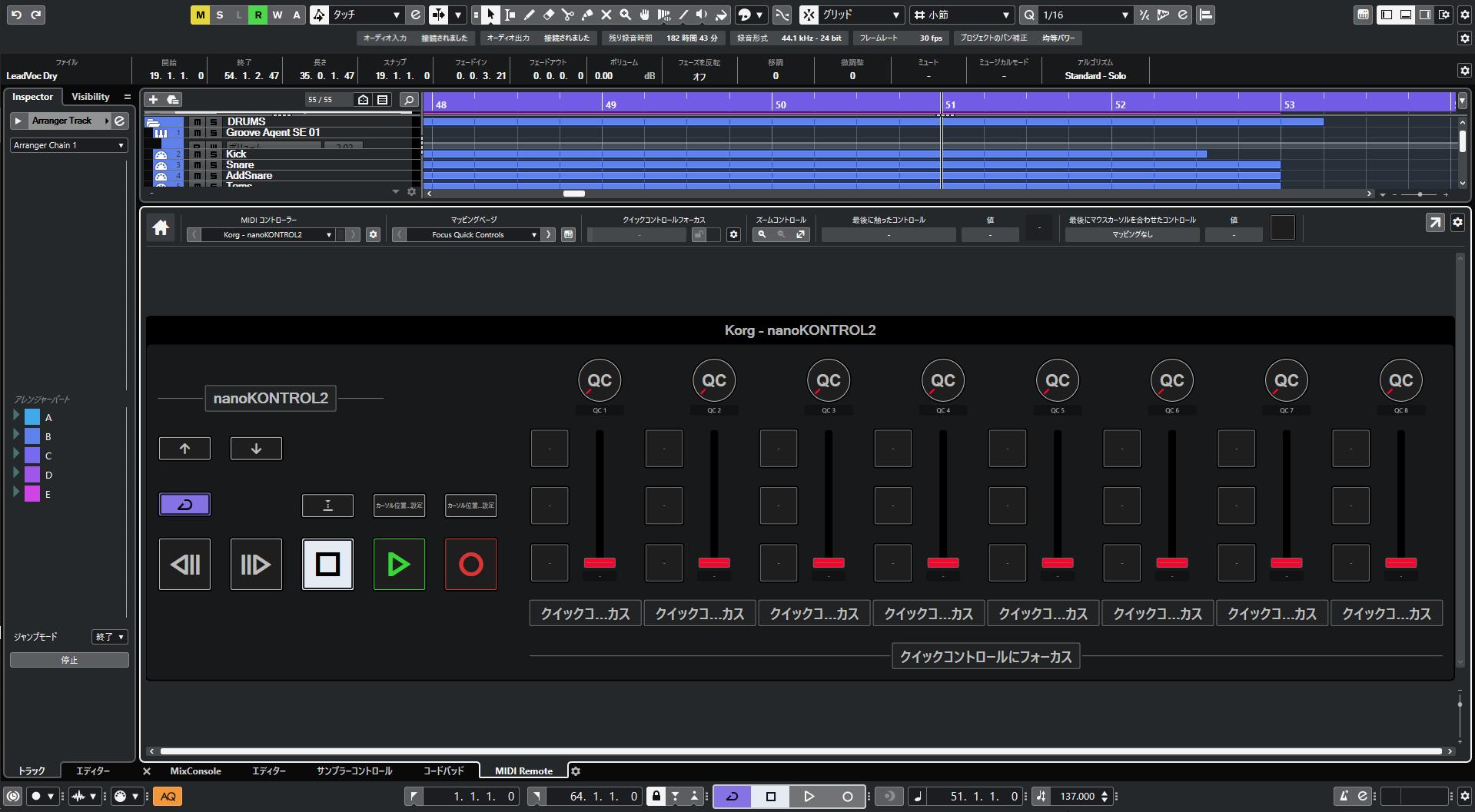Toggle Read automation R in toolbar
This screenshot has width=1475, height=812.
click(258, 15)
